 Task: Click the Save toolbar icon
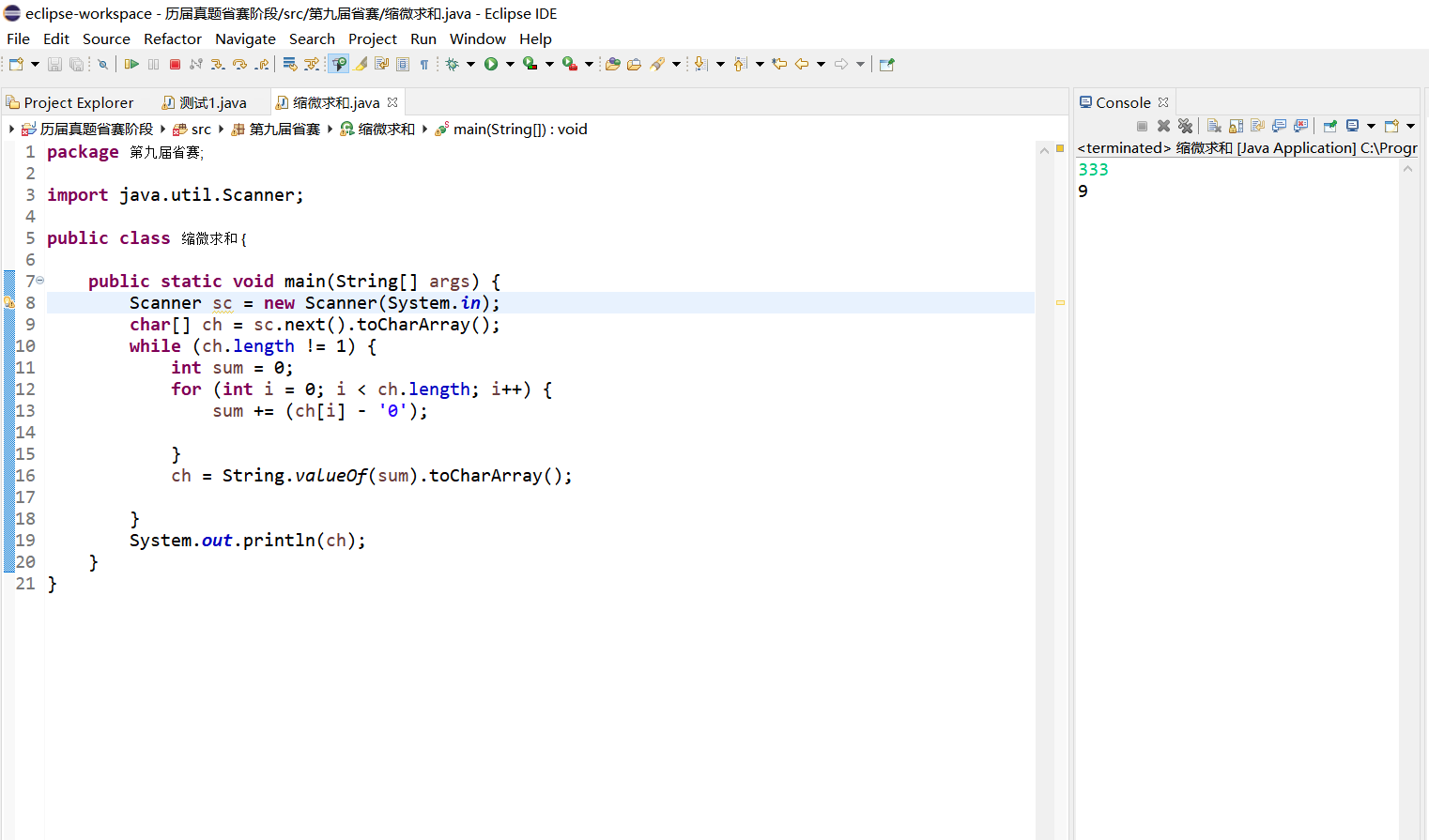click(x=54, y=64)
